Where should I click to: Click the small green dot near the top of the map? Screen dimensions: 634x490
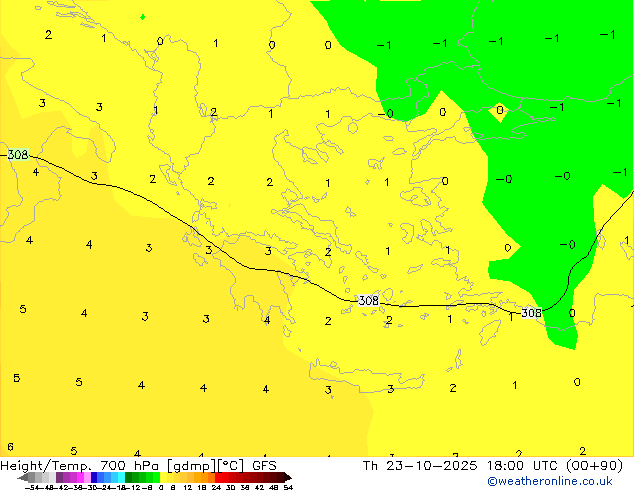[142, 17]
